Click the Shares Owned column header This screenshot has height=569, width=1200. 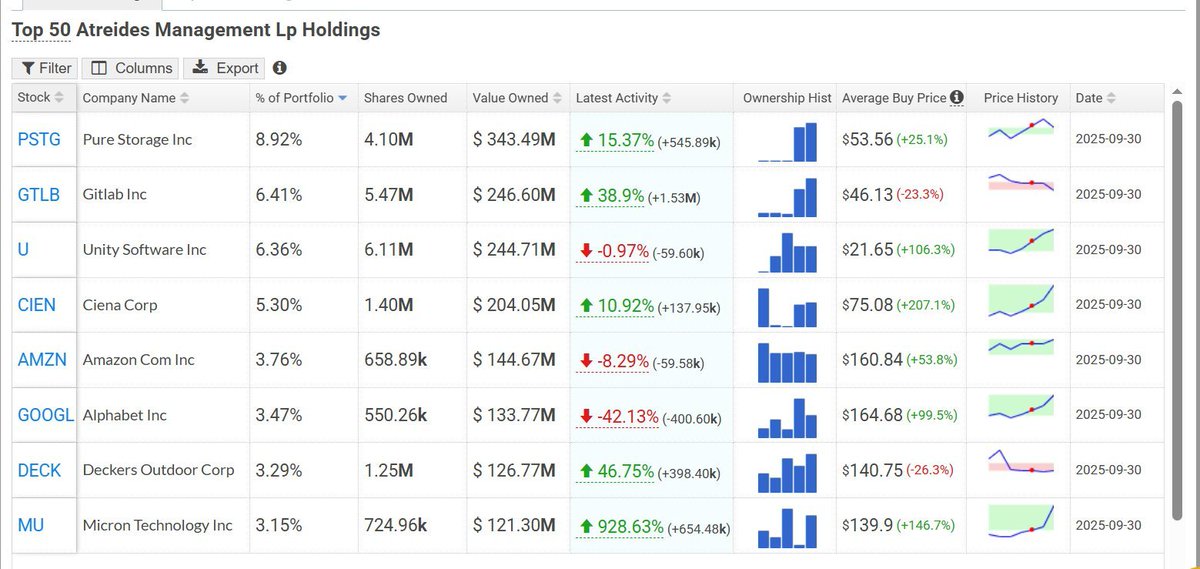[405, 97]
